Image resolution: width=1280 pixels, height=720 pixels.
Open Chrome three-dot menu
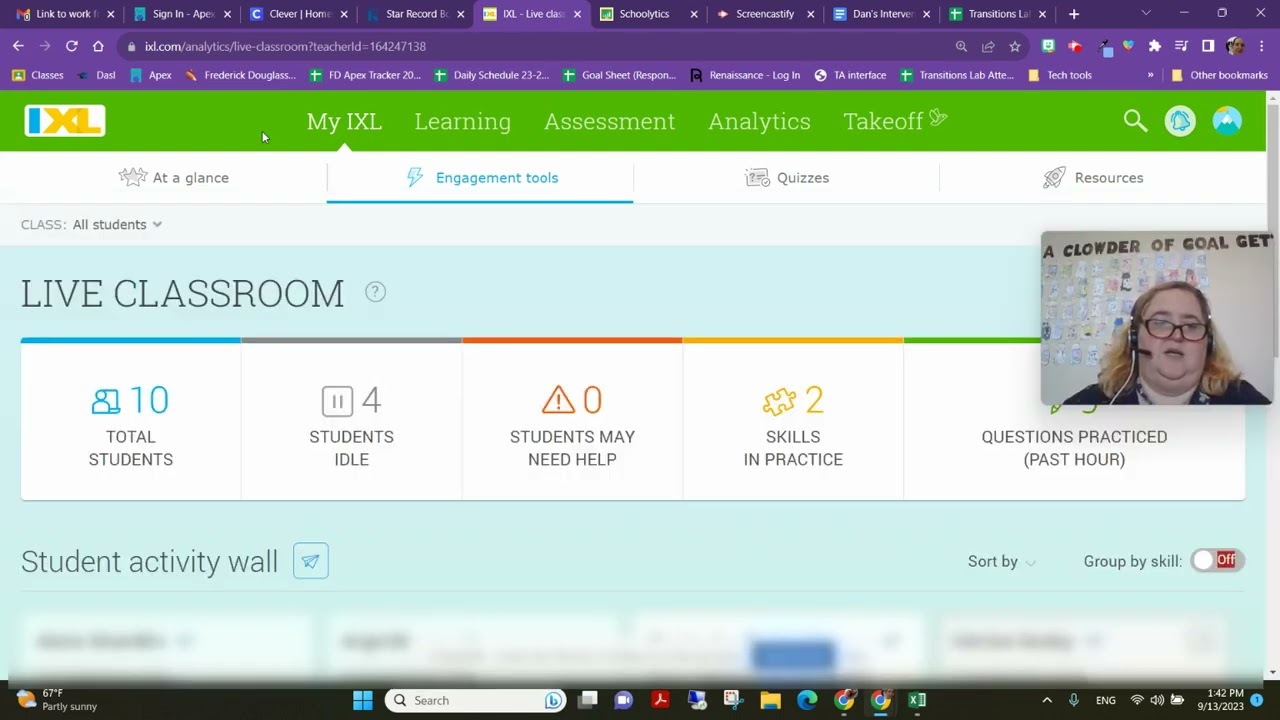1261,46
